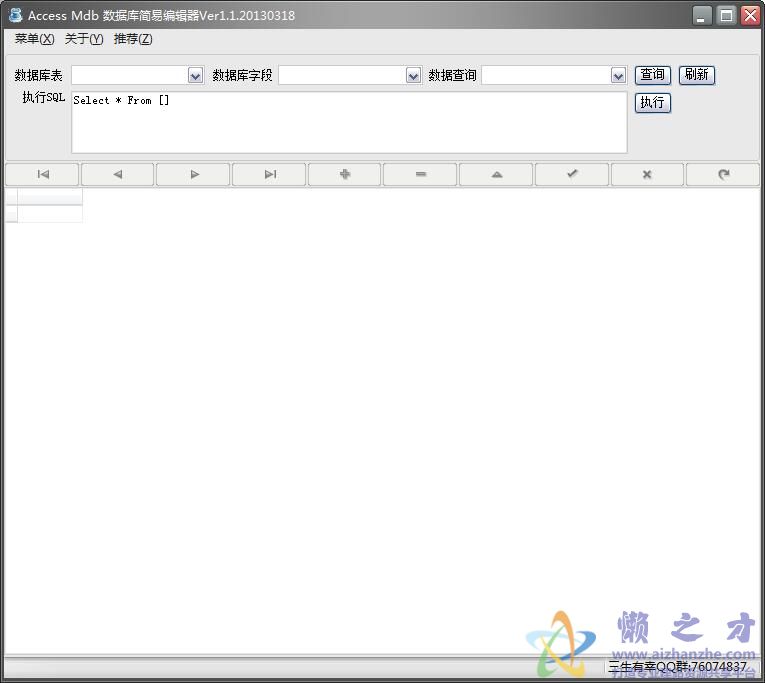Click the 刷新 button
This screenshot has width=765, height=683.
pos(697,75)
